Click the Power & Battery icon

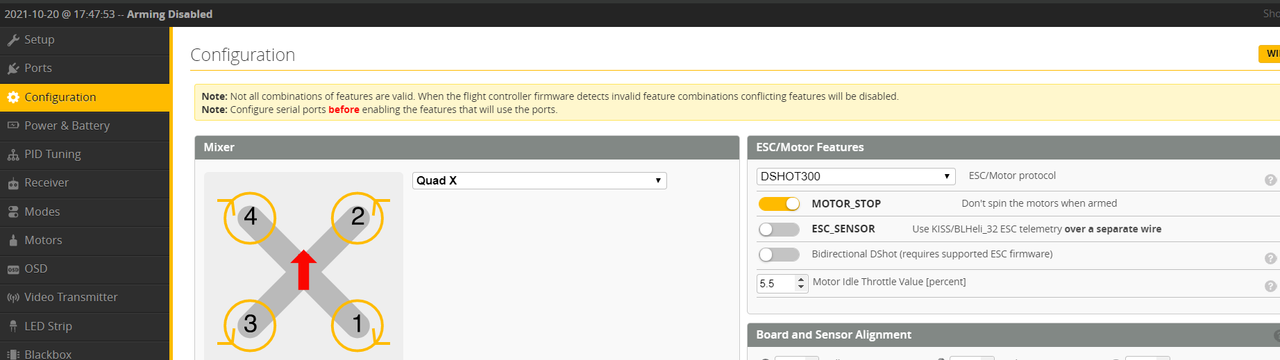pos(13,126)
